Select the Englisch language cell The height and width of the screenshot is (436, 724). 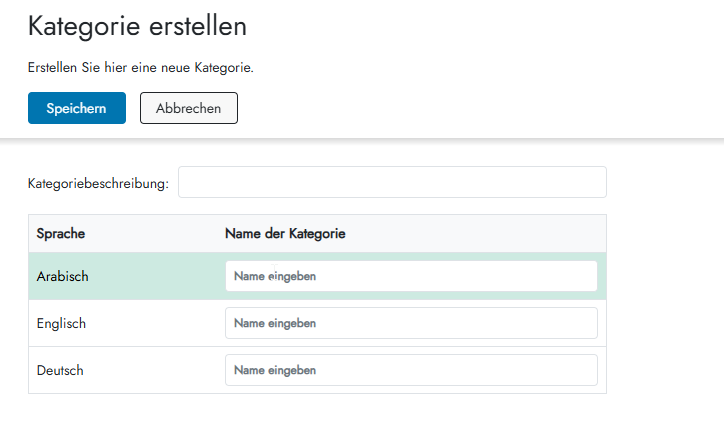point(61,323)
